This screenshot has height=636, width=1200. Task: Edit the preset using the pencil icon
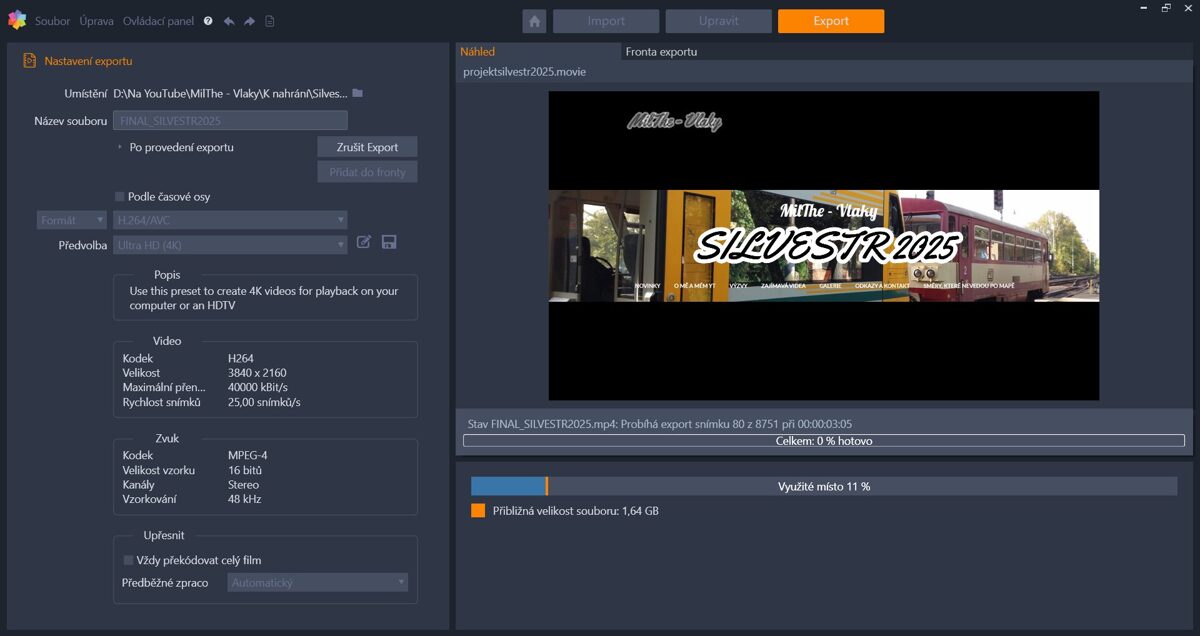(364, 242)
